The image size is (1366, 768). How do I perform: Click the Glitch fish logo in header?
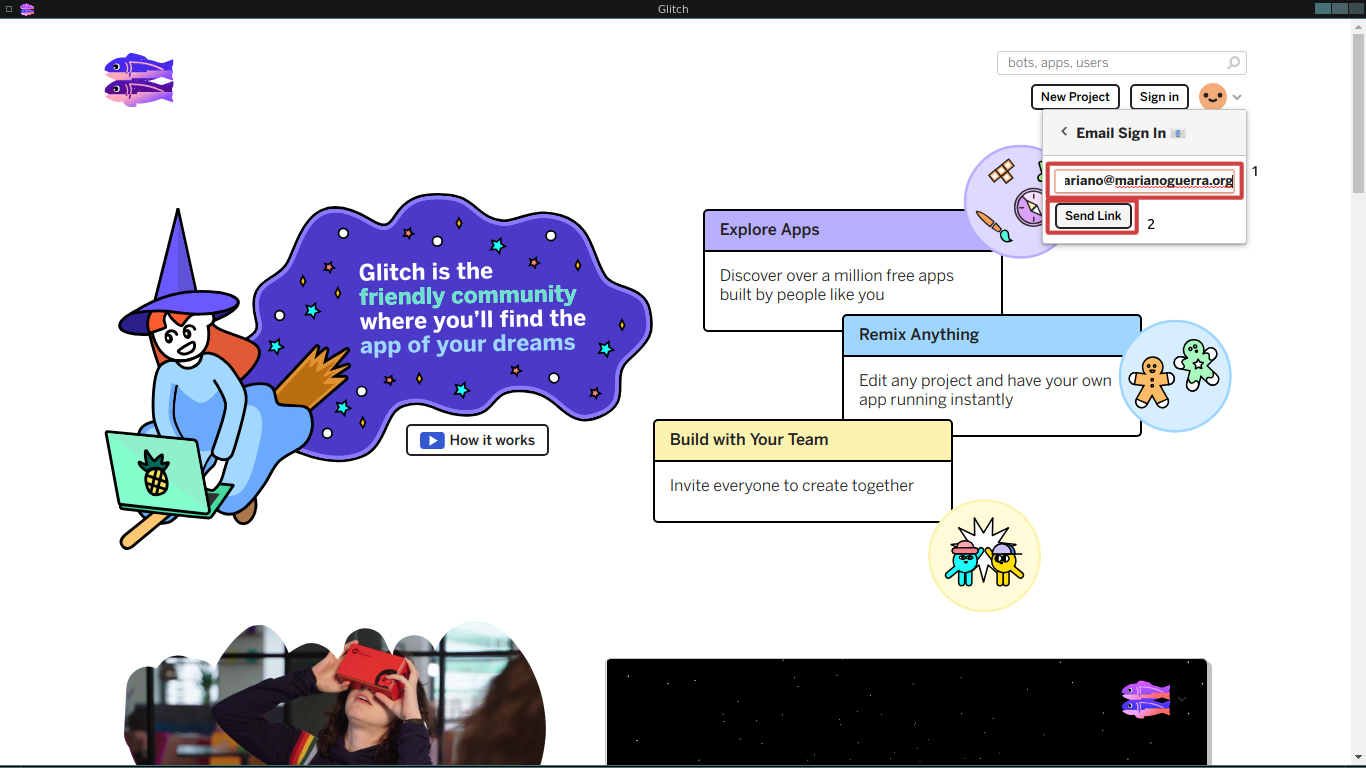[139, 80]
